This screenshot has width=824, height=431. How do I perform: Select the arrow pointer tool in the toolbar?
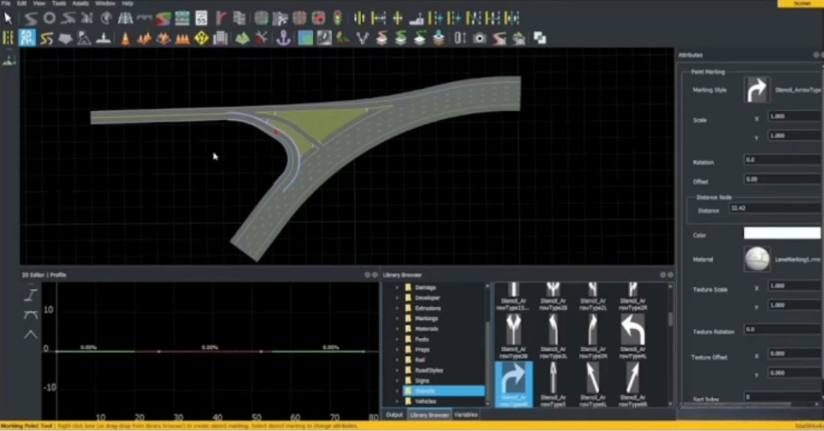point(9,18)
